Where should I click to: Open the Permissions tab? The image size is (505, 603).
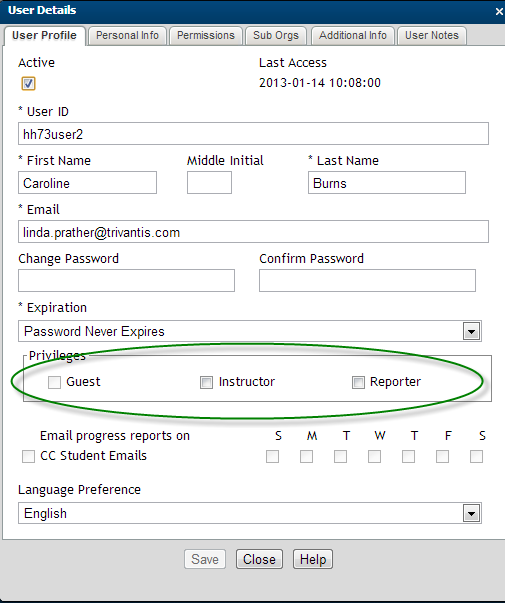pos(206,35)
